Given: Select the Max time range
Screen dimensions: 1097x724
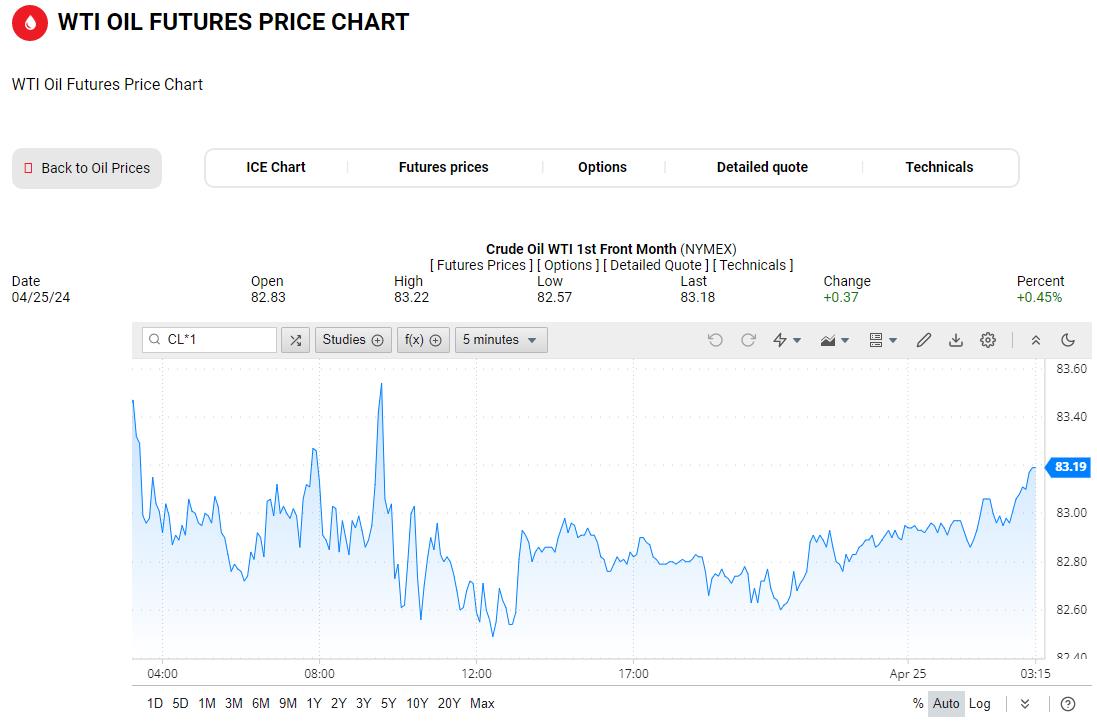Looking at the screenshot, I should tap(482, 704).
